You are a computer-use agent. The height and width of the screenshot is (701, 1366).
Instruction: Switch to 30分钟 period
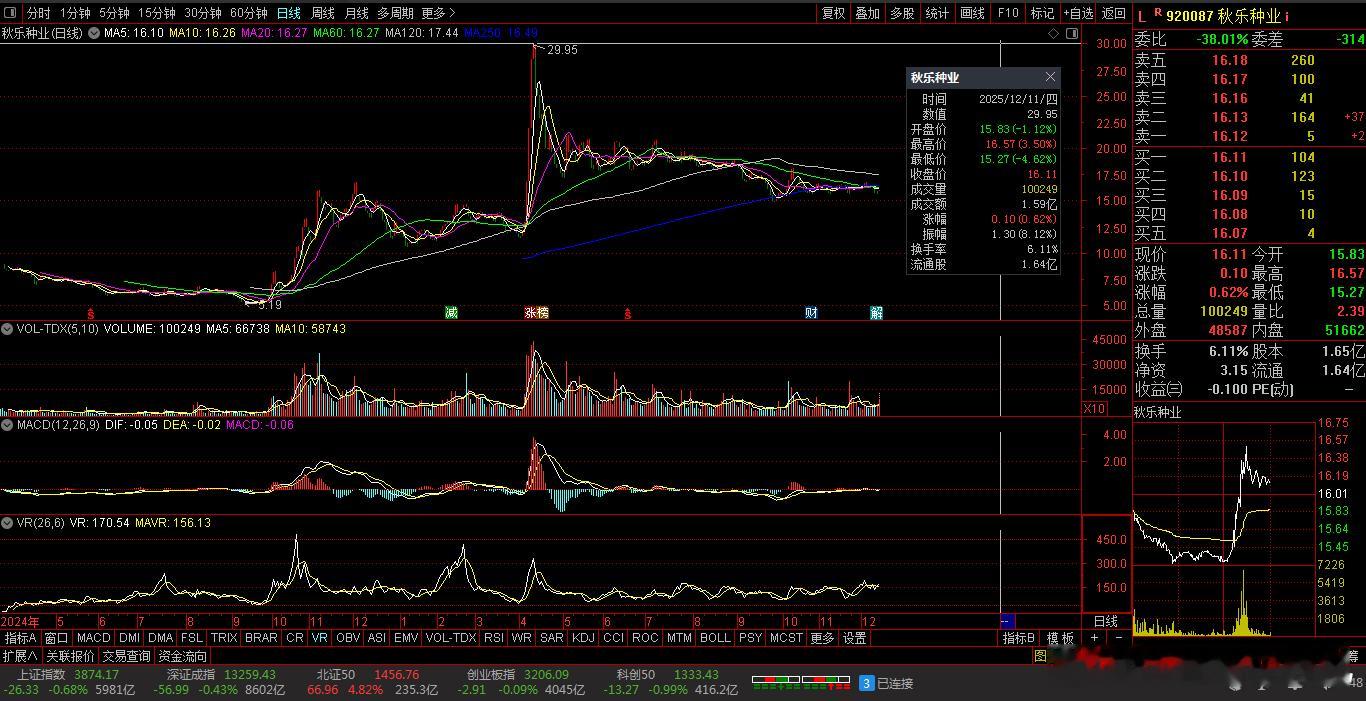(x=202, y=13)
